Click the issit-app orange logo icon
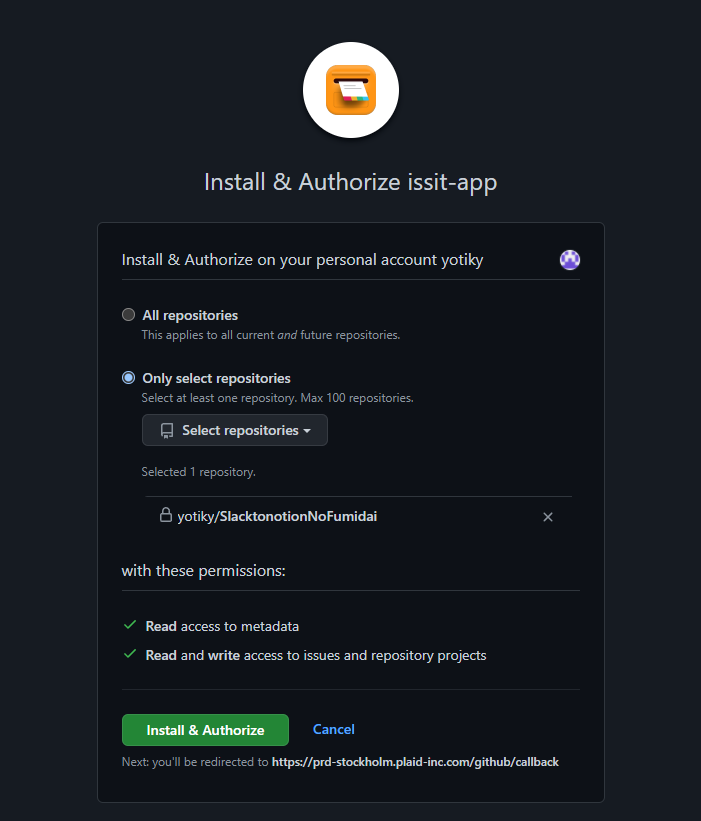This screenshot has height=821, width=701. [351, 90]
